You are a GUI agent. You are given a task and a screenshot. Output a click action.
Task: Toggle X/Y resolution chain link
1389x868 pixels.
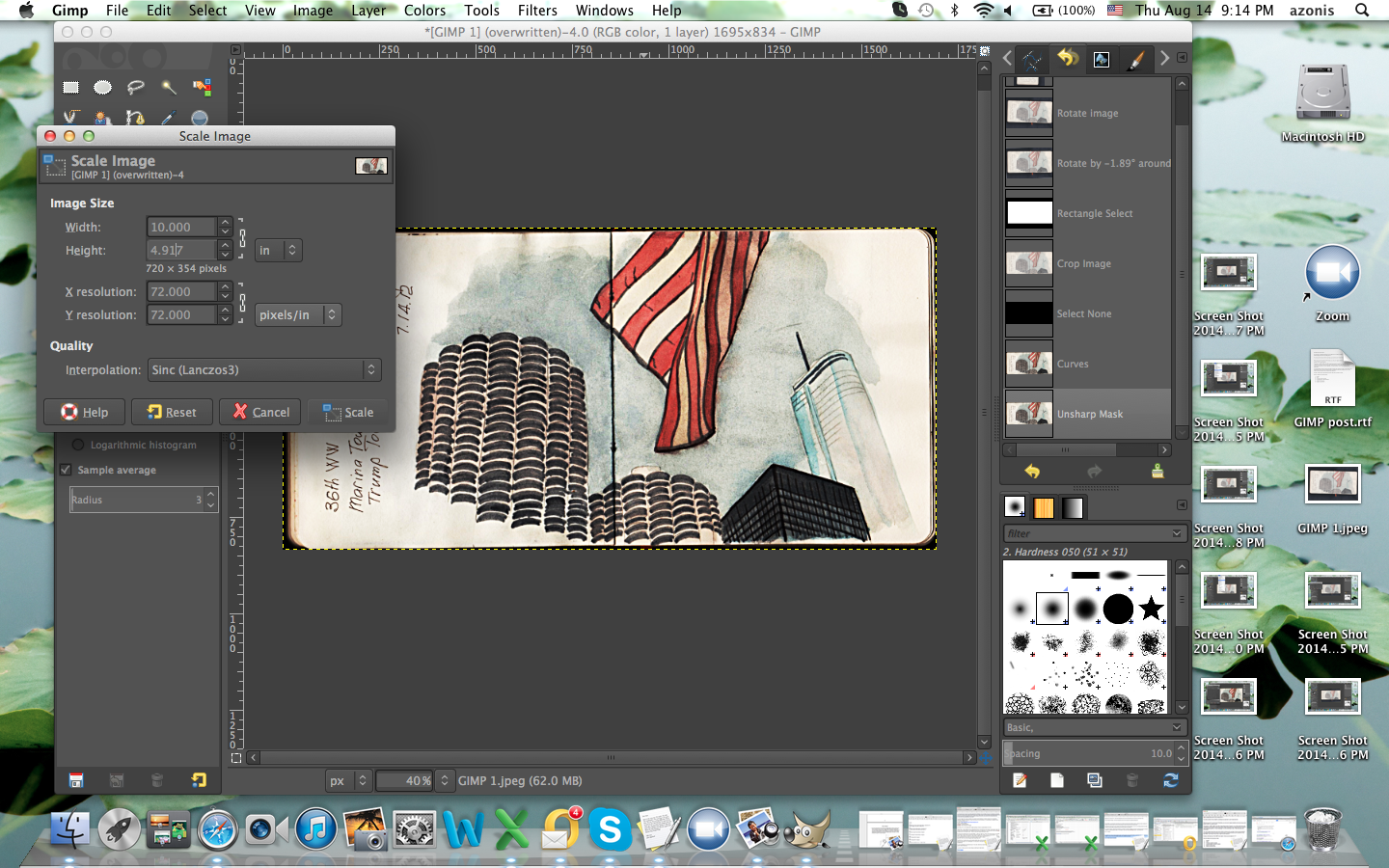coord(242,303)
